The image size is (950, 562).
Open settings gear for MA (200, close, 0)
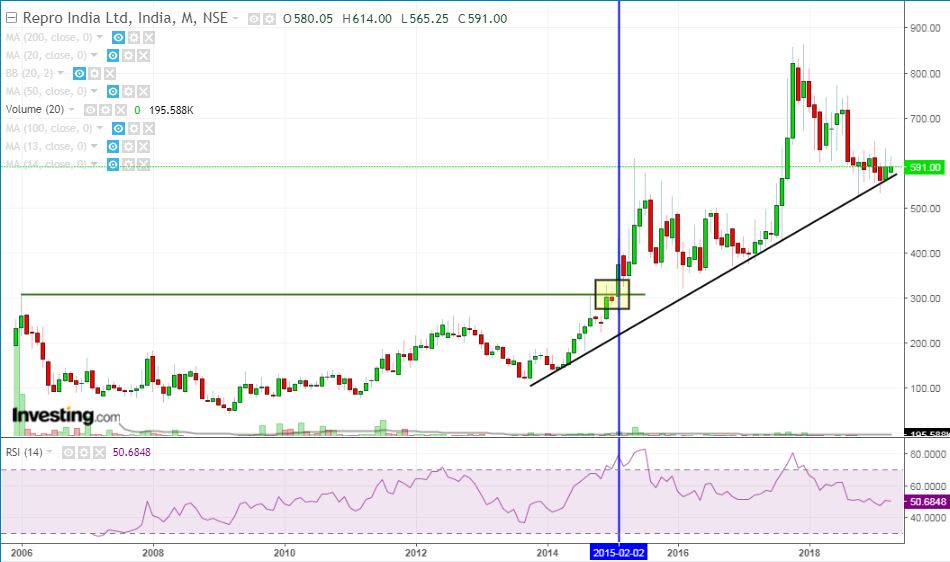pos(133,38)
